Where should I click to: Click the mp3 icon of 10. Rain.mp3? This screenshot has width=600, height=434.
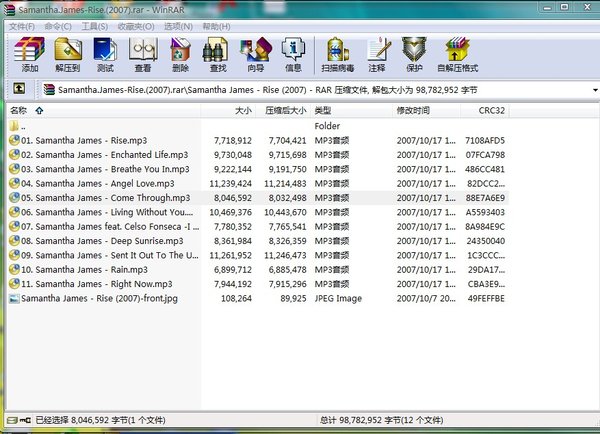[x=15, y=269]
